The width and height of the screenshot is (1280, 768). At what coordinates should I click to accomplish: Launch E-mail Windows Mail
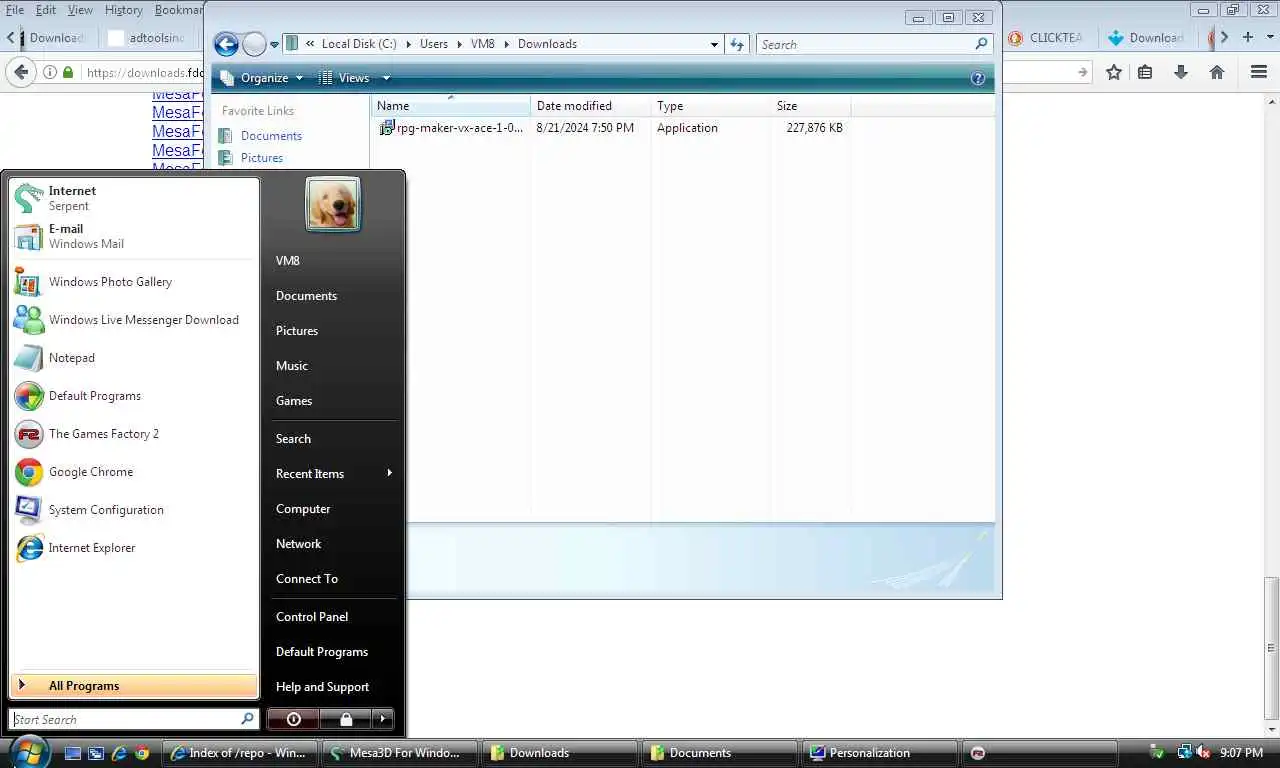tap(134, 236)
